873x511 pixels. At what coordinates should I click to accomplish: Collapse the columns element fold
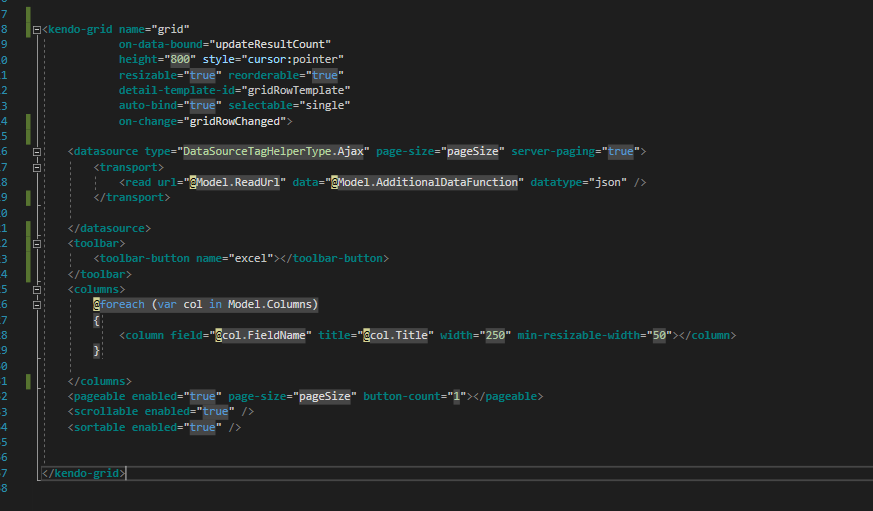[37, 290]
